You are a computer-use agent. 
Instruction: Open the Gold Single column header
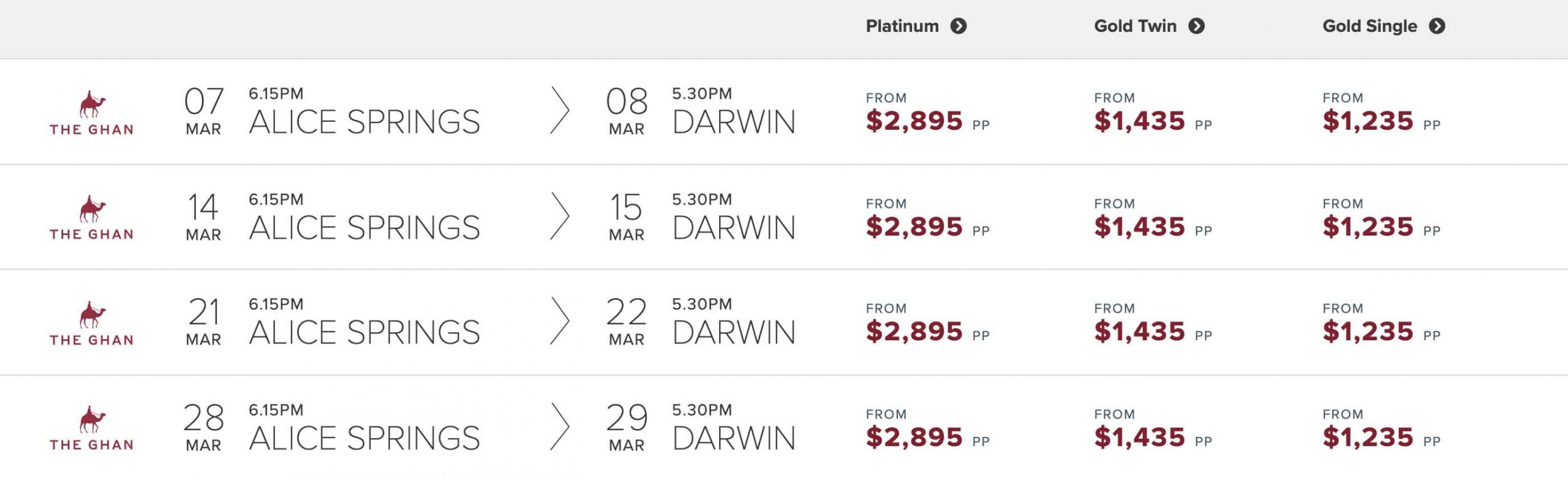click(1370, 26)
